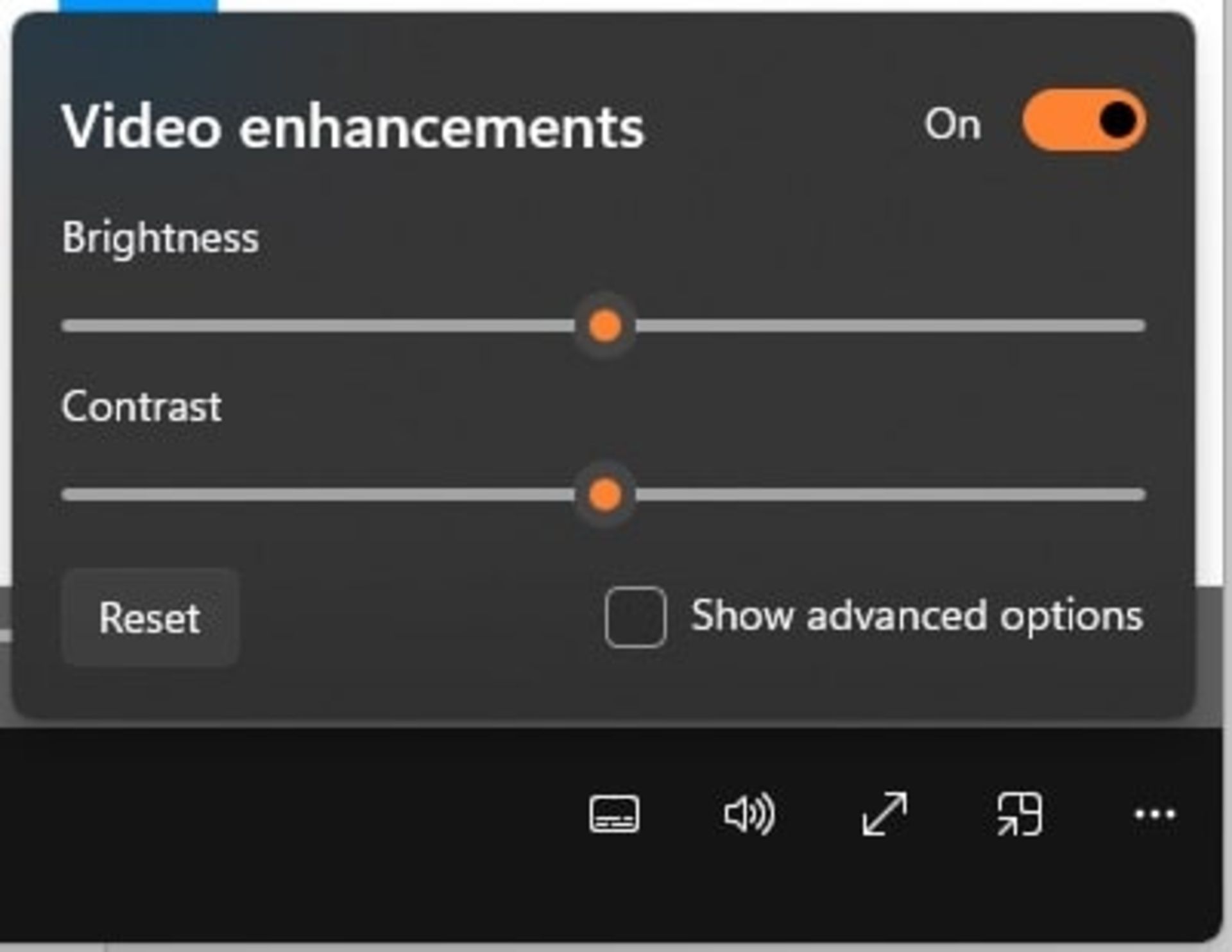Switch to mini player view
1232x952 pixels.
pos(1019,814)
